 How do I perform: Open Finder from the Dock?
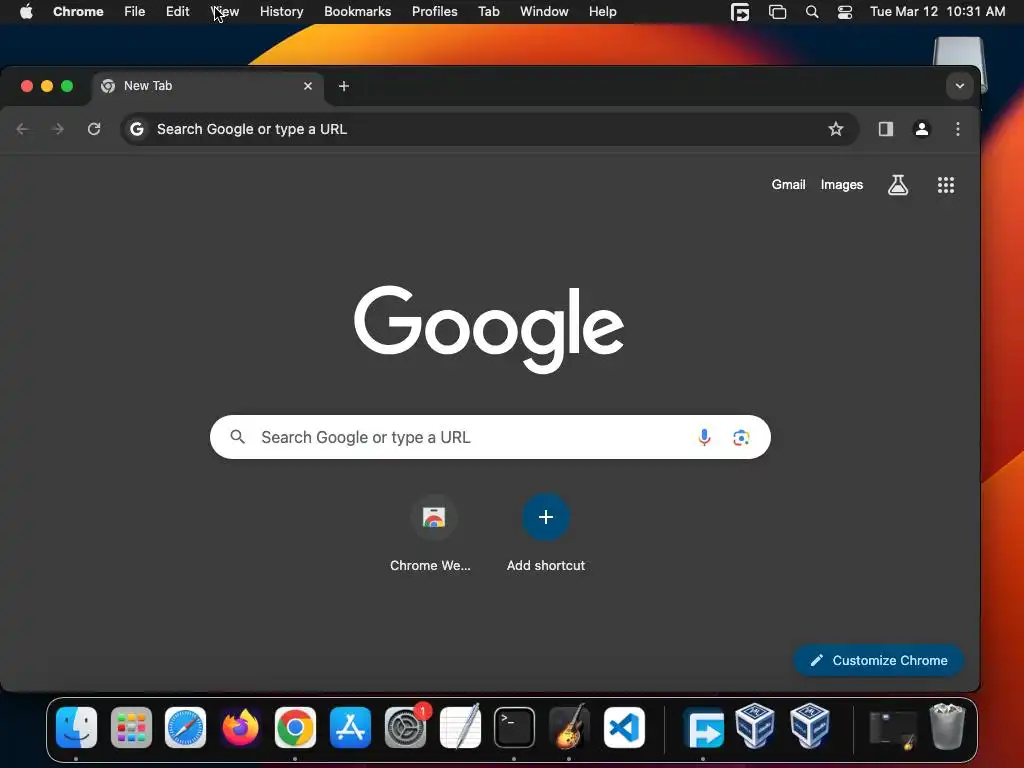[x=76, y=727]
